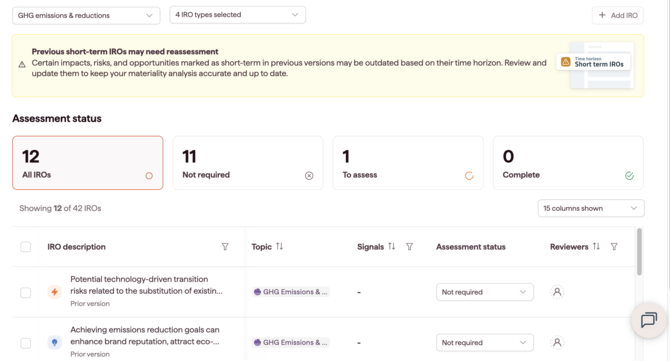
Task: Click 'Achieving emissions reduction goals' description text
Action: click(x=145, y=335)
